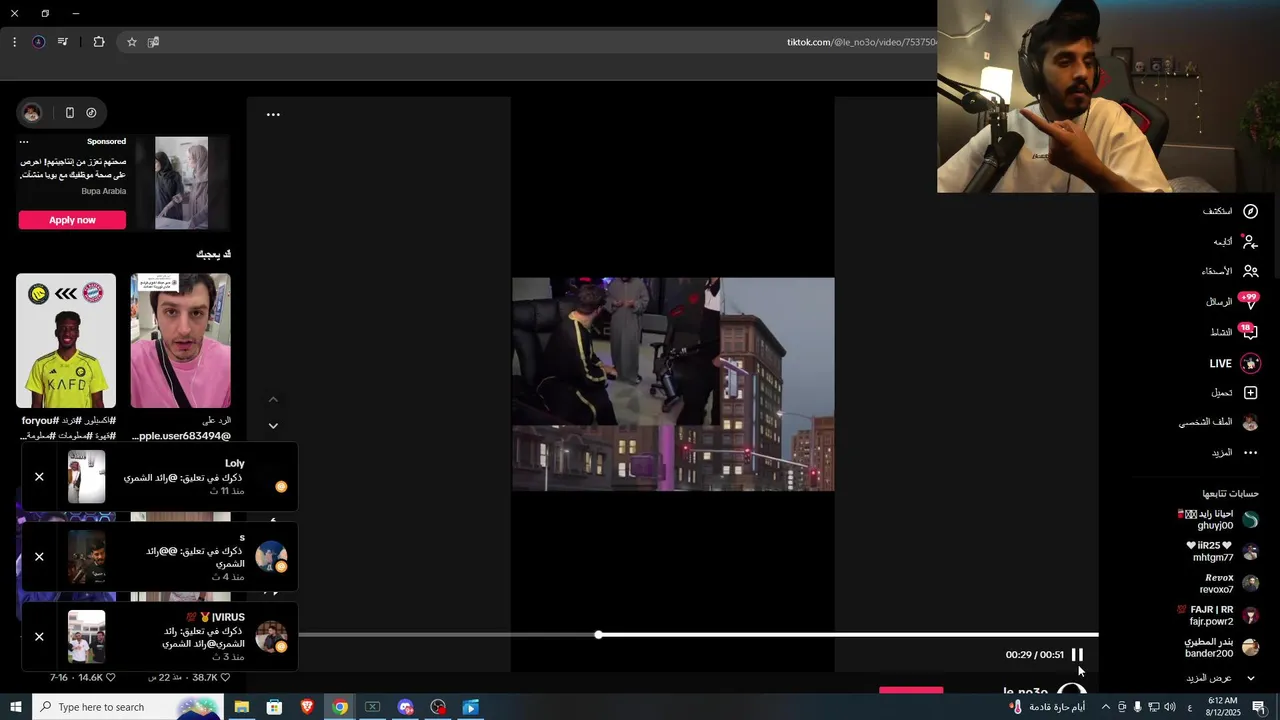Open the floating profile avatar button
Screen dimensions: 1280x720
coord(32,113)
